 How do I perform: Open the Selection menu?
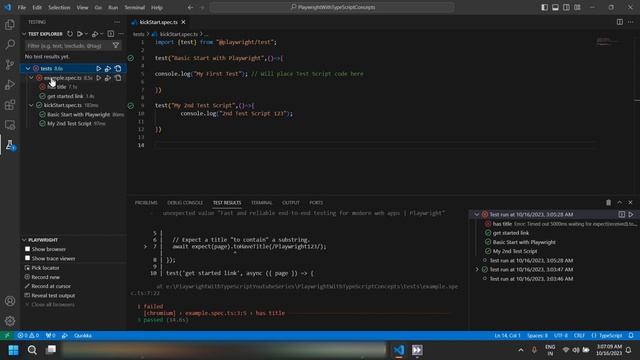pyautogui.click(x=59, y=7)
